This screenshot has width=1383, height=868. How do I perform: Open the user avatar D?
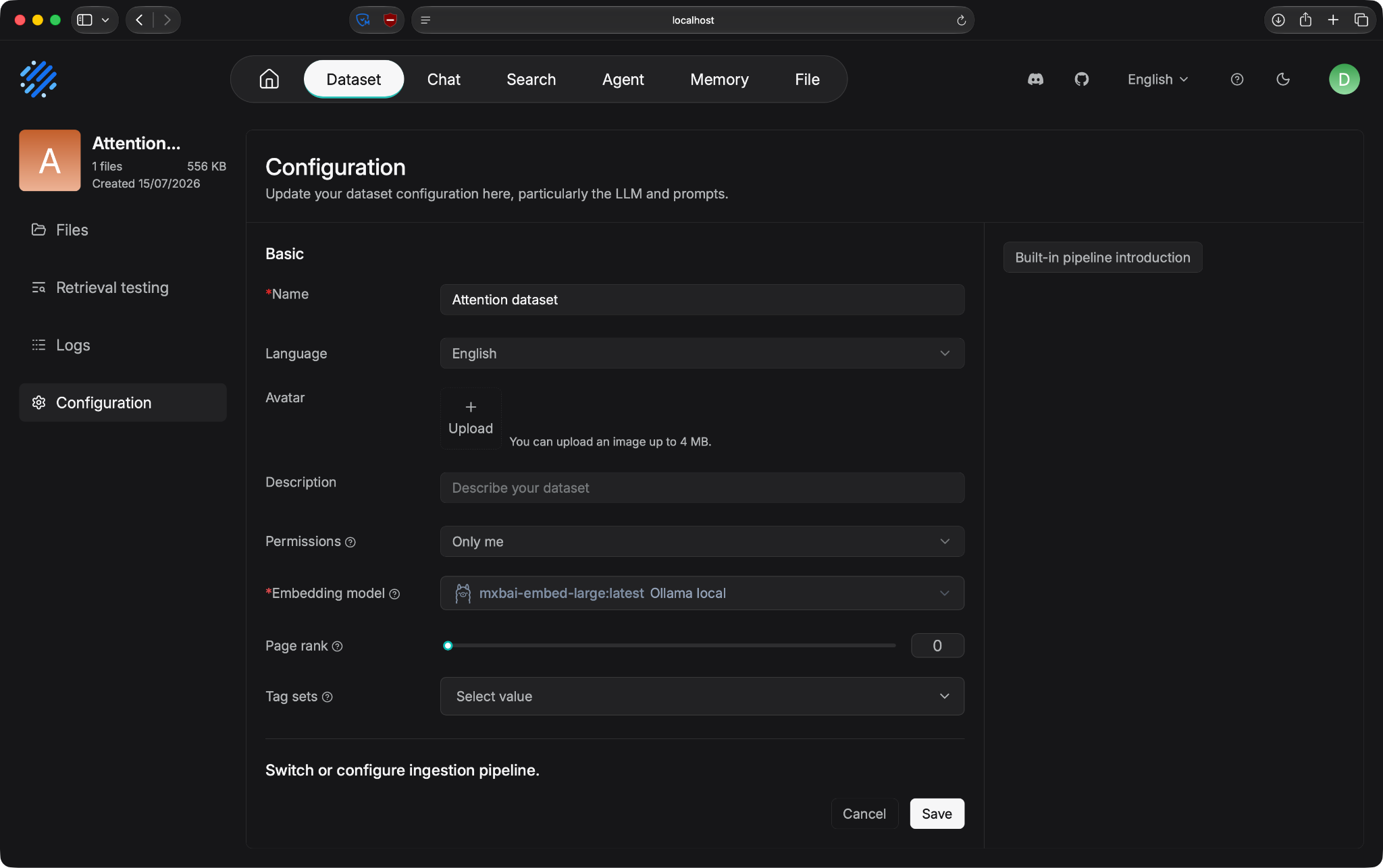pos(1344,79)
